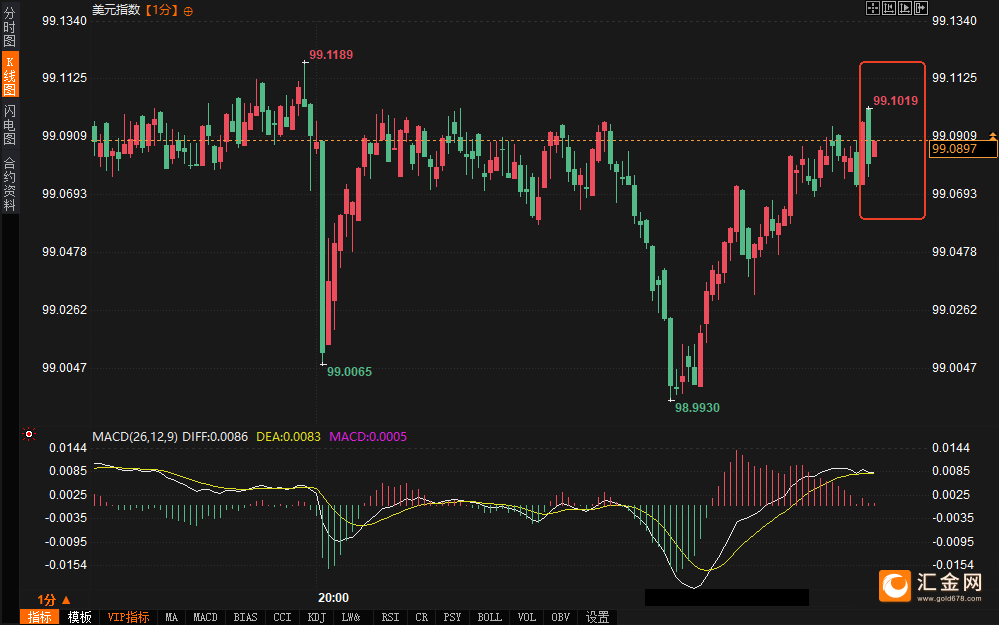
Task: Click the orange marker beside price 99.0909
Action: point(992,135)
